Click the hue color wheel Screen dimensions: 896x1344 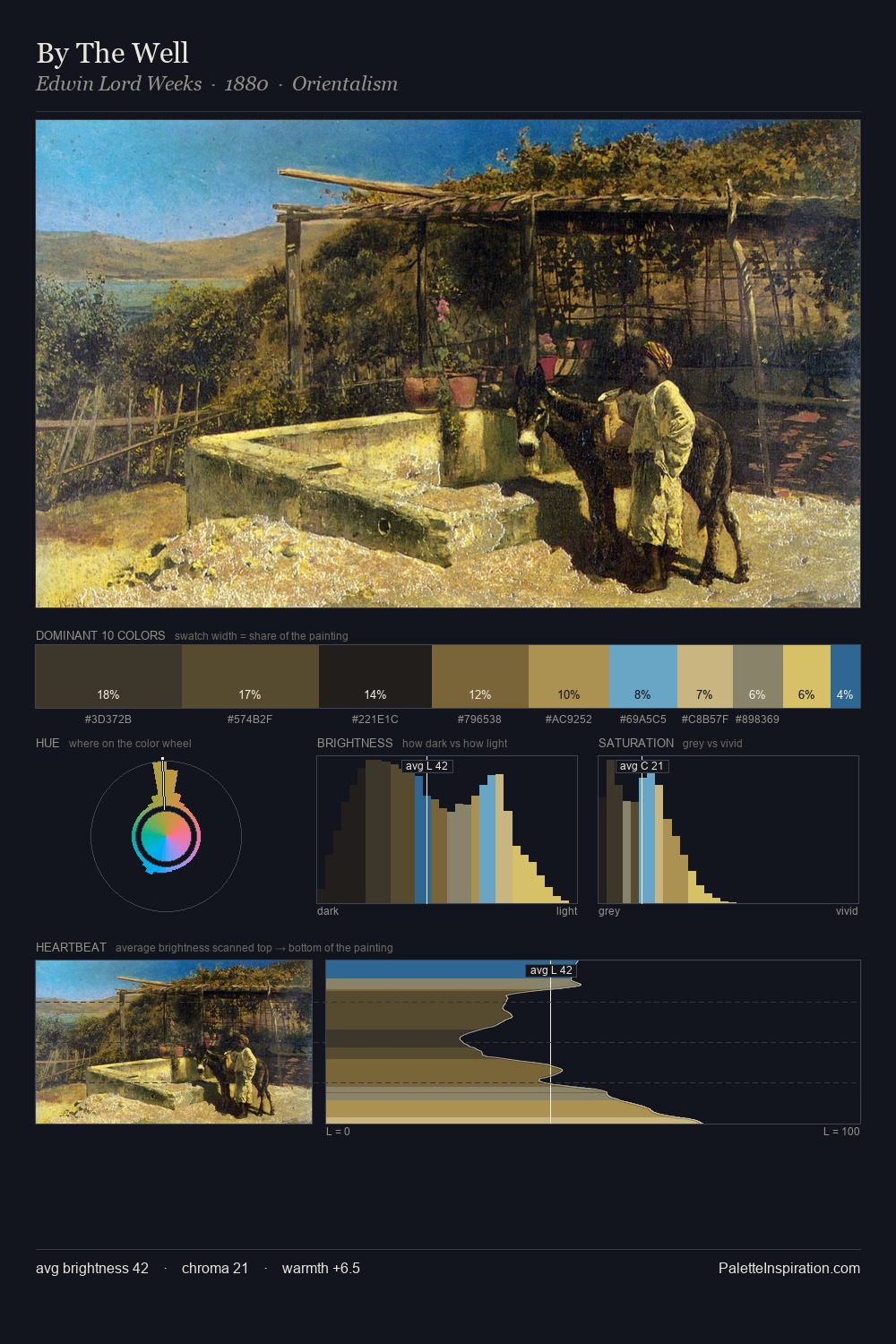(x=166, y=836)
